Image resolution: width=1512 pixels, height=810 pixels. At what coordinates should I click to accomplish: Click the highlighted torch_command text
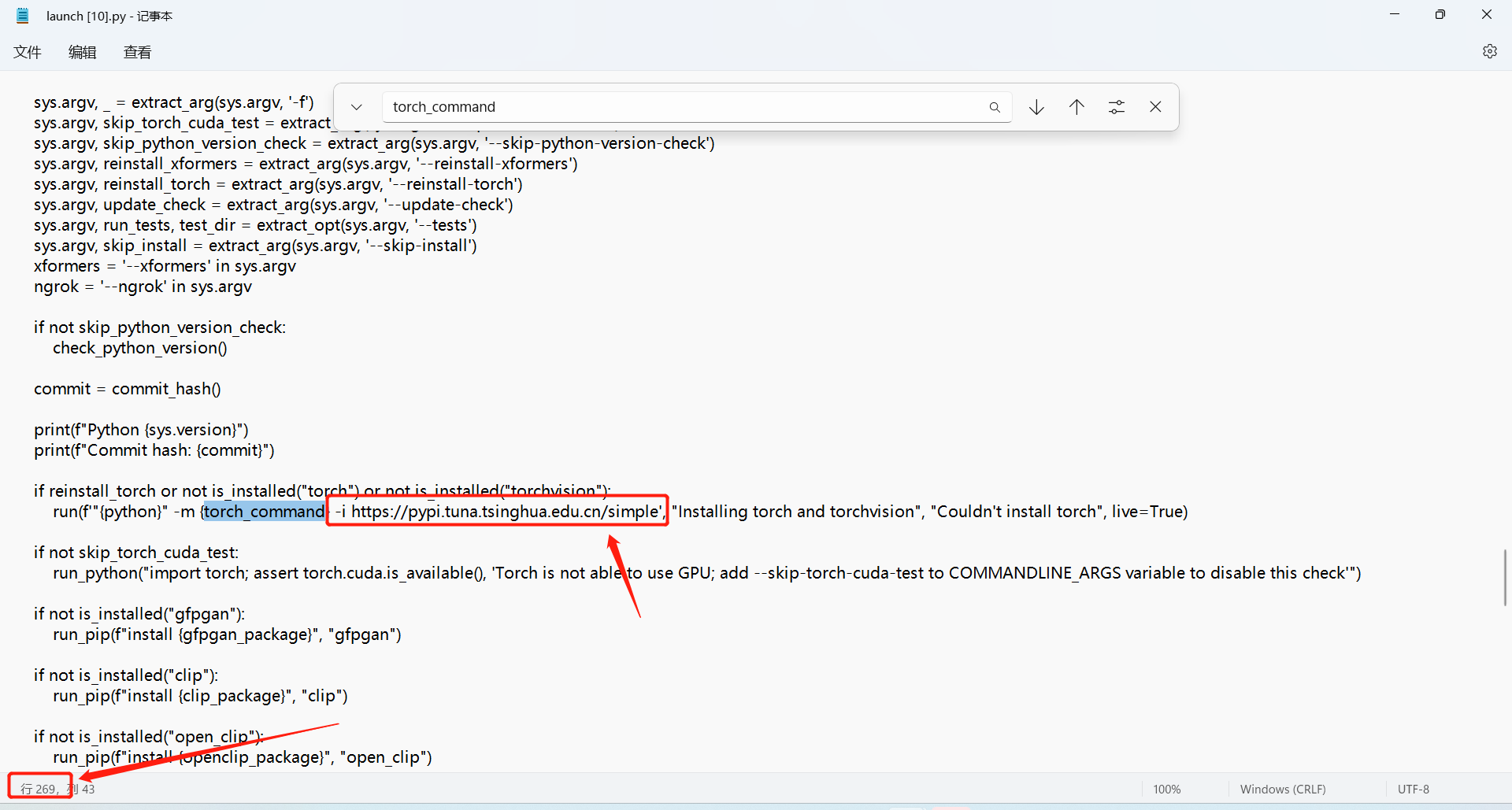click(x=265, y=512)
